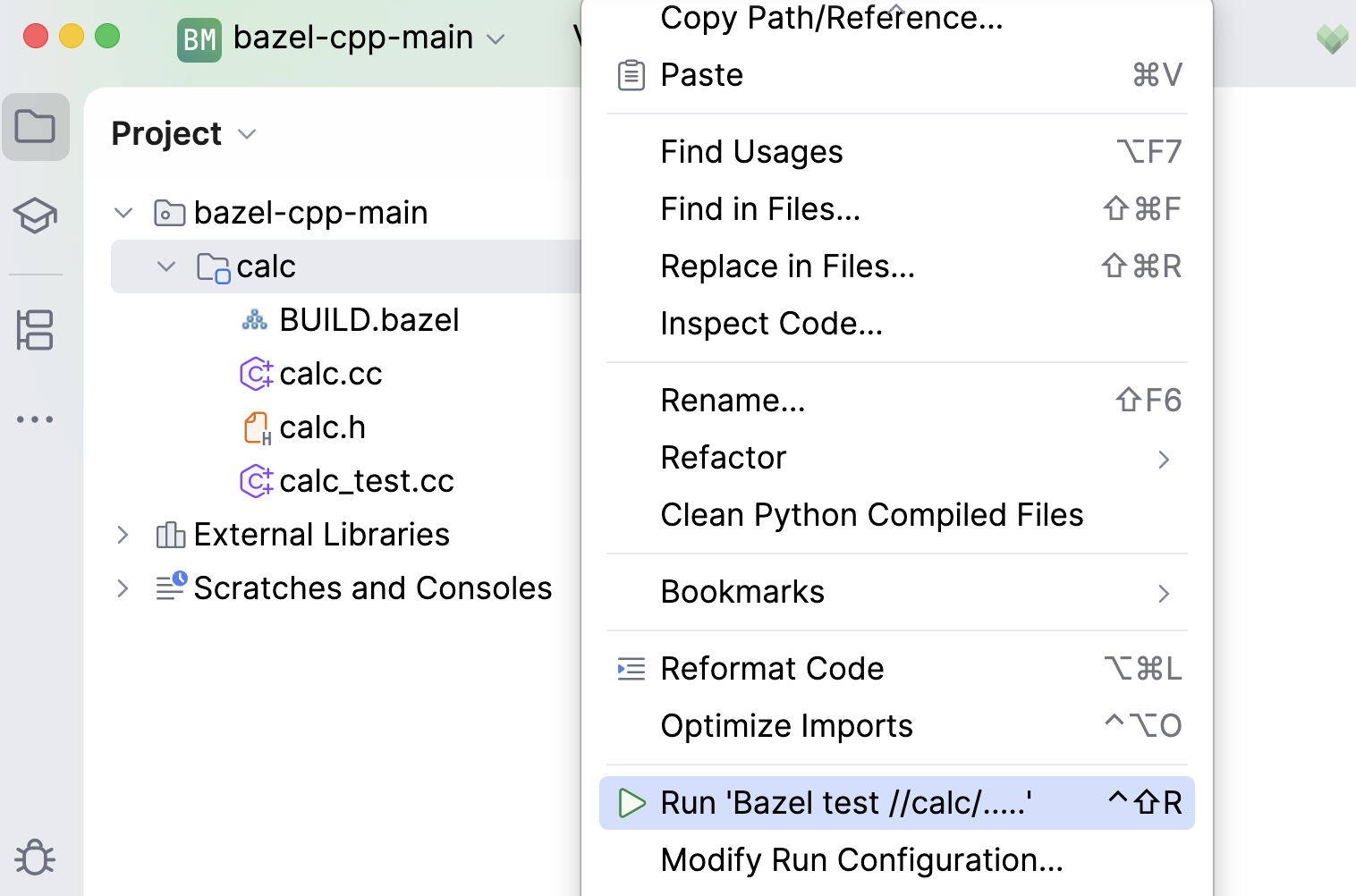Image resolution: width=1356 pixels, height=896 pixels.
Task: Click the Reformat Code lines icon
Action: [x=631, y=669]
